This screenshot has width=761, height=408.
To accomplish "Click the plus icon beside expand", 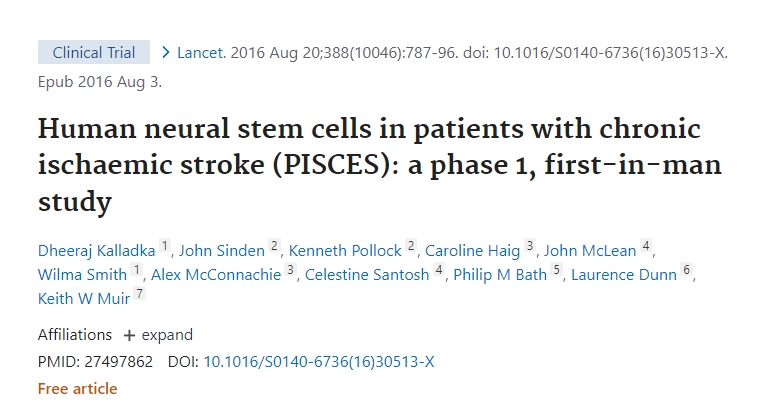I will click(129, 335).
